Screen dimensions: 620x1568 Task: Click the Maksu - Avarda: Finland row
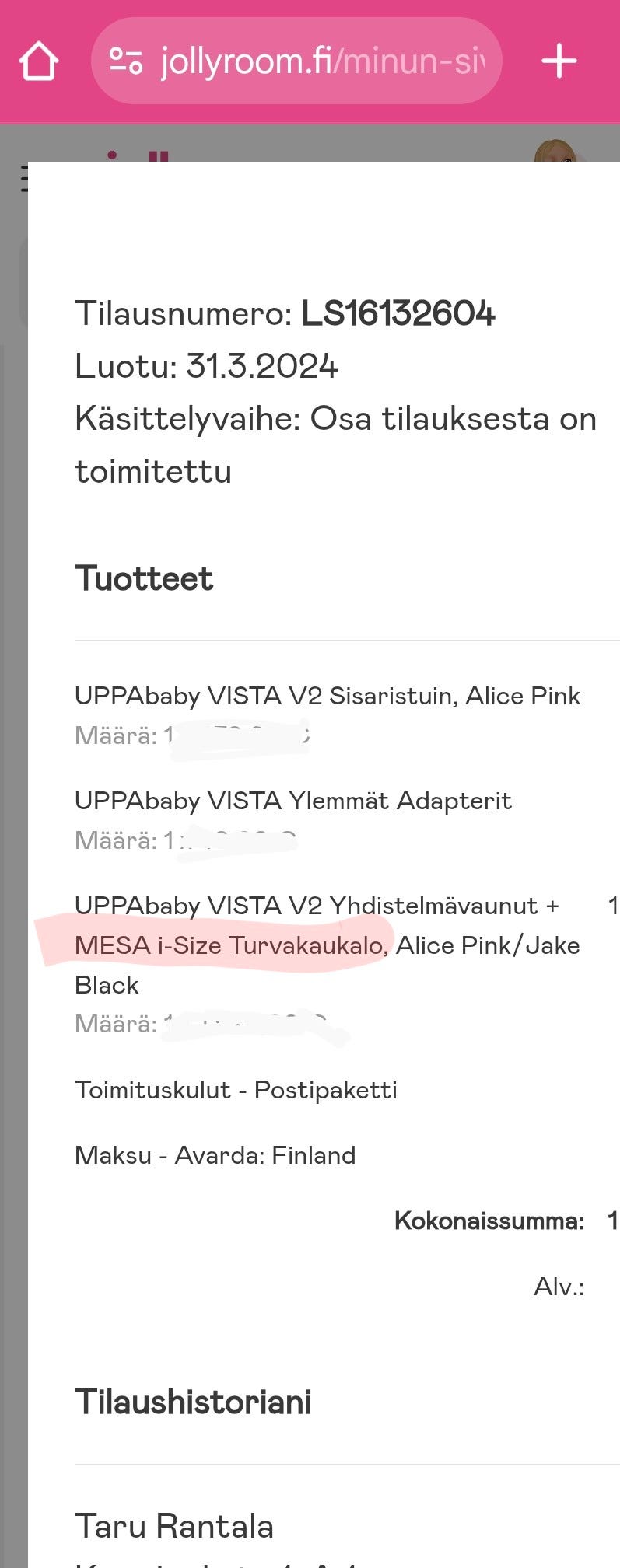(215, 1155)
